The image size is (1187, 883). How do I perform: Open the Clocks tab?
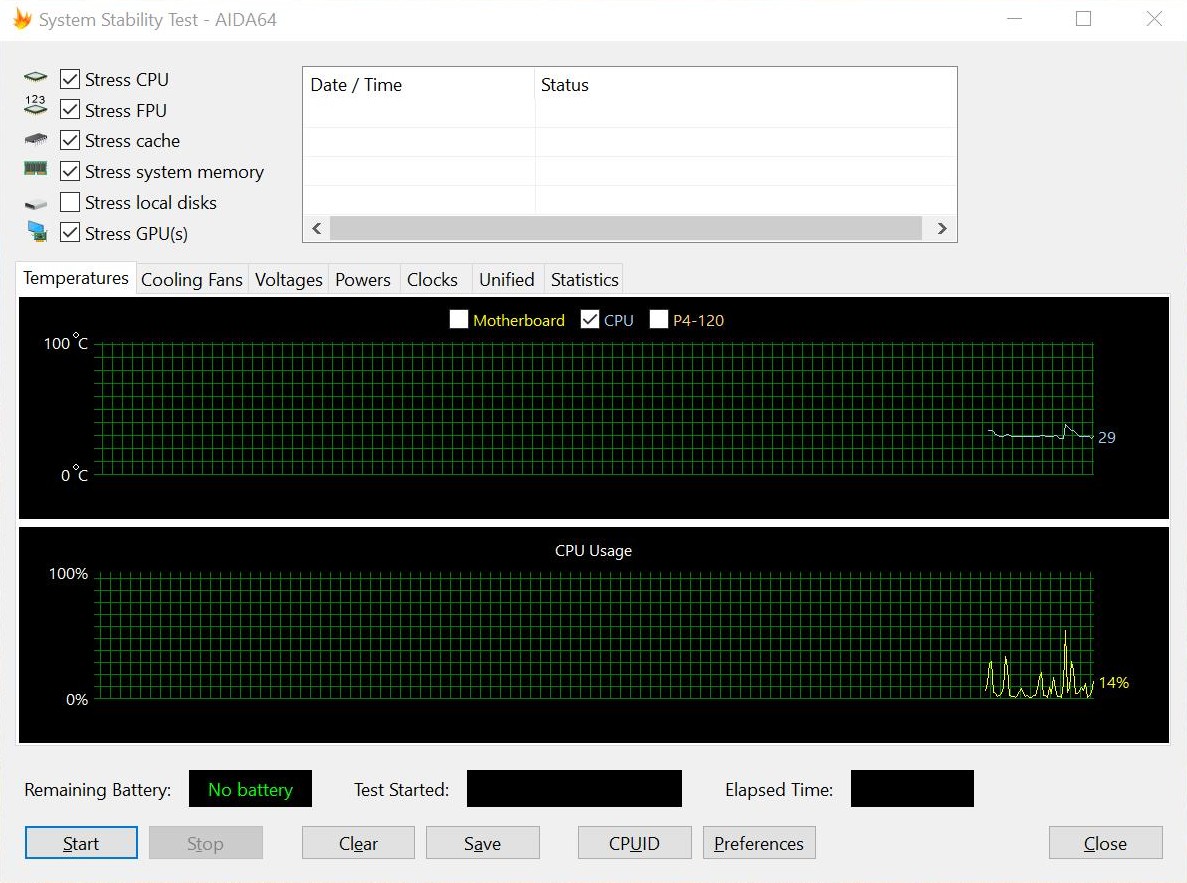[432, 279]
